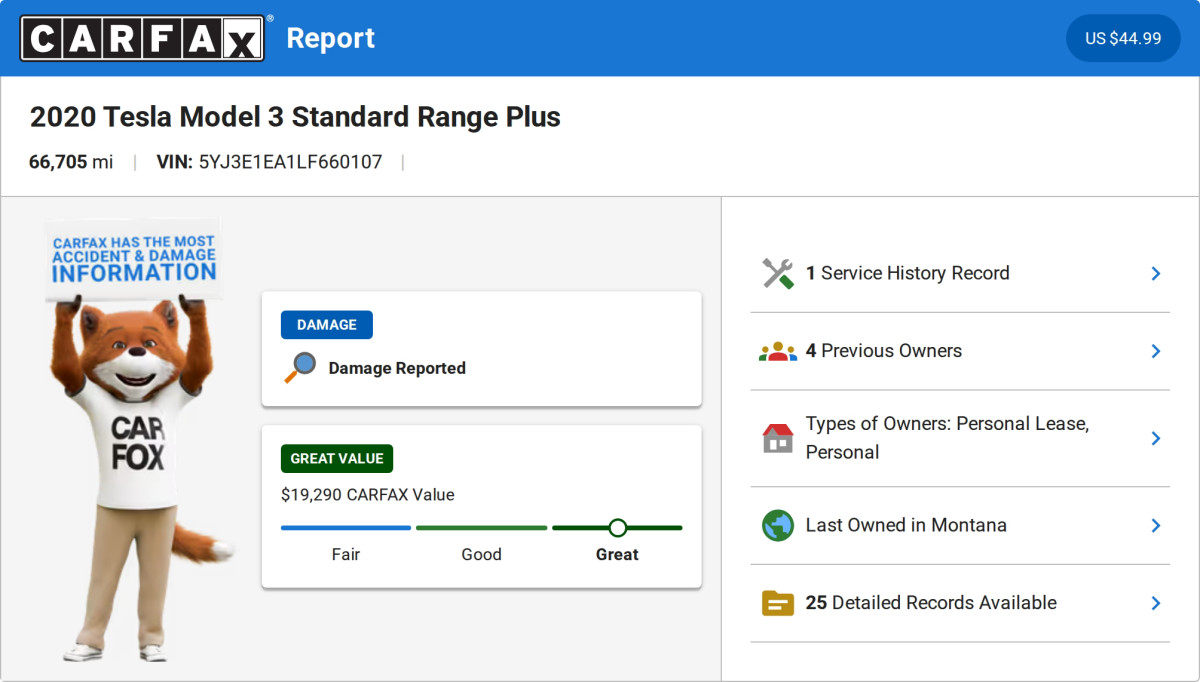Click the VIN 5YJ3E1EA1LF660107 text

269,162
